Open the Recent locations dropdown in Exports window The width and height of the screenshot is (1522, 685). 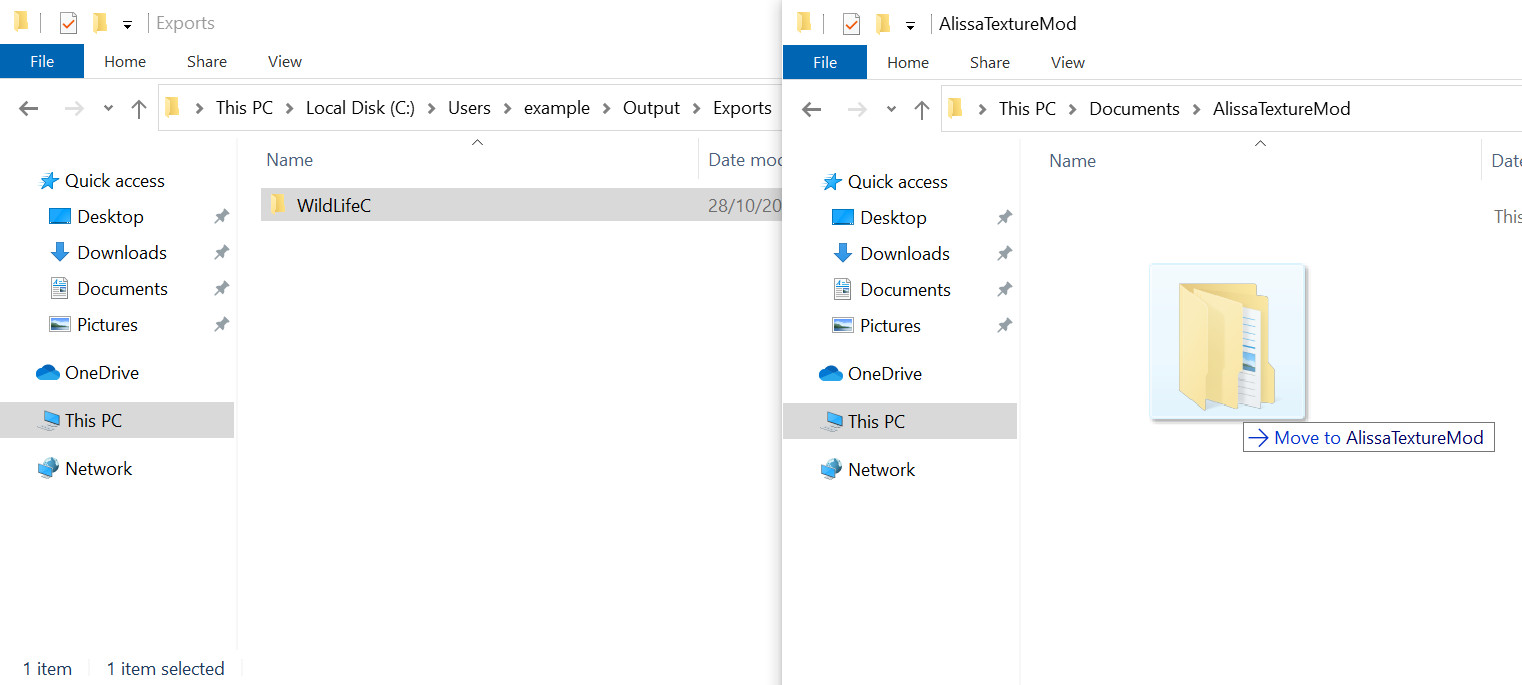pos(108,109)
